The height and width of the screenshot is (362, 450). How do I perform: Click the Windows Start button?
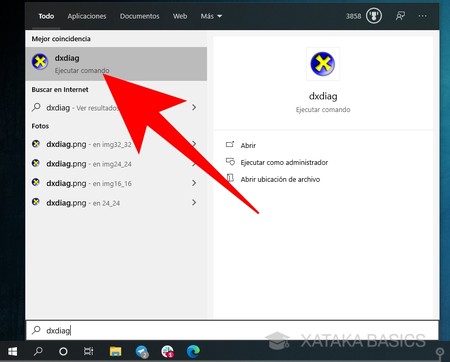pyautogui.click(x=13, y=351)
